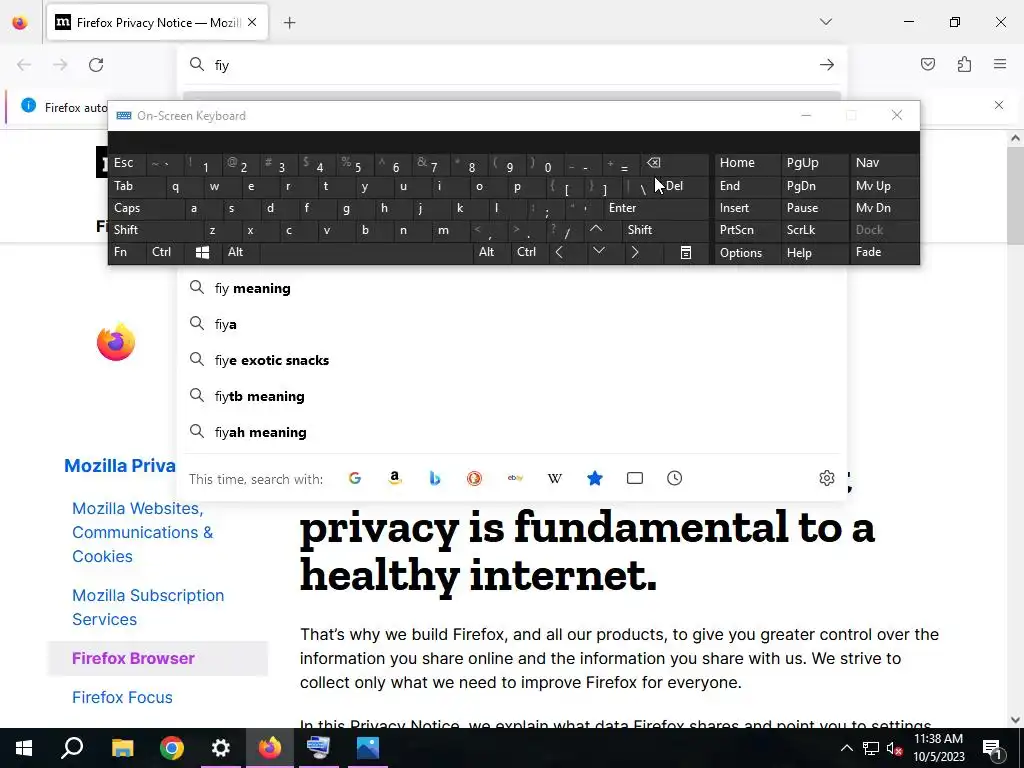This screenshot has width=1024, height=768.
Task: Click Enter key on On-Screen Keyboard
Action: (656, 208)
